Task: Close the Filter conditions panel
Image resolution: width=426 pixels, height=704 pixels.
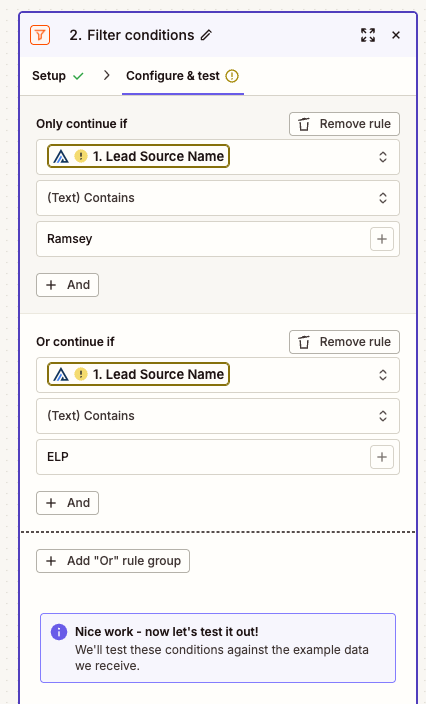Action: tap(395, 35)
